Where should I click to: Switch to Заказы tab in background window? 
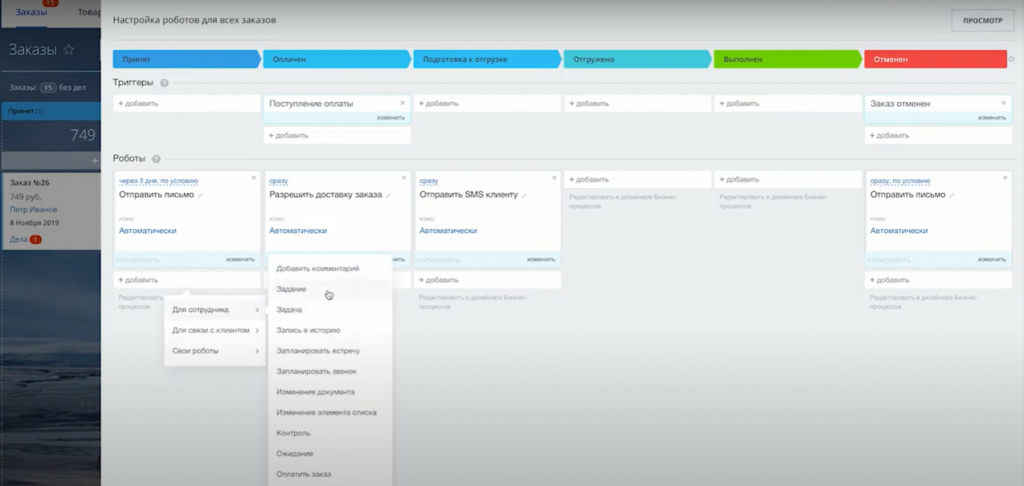[x=31, y=12]
